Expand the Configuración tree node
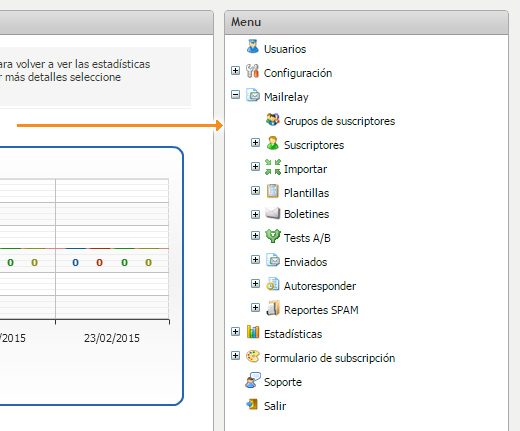 coord(235,71)
